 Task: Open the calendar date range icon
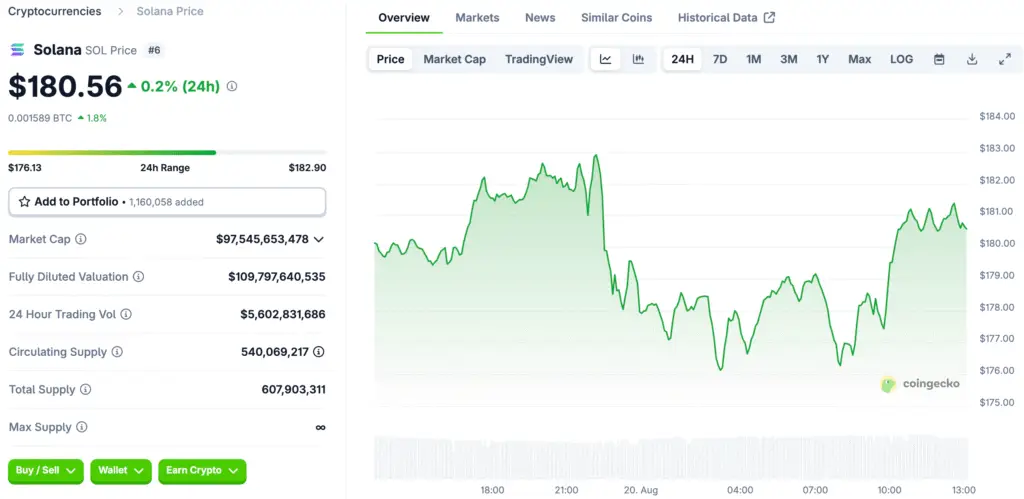coord(939,59)
